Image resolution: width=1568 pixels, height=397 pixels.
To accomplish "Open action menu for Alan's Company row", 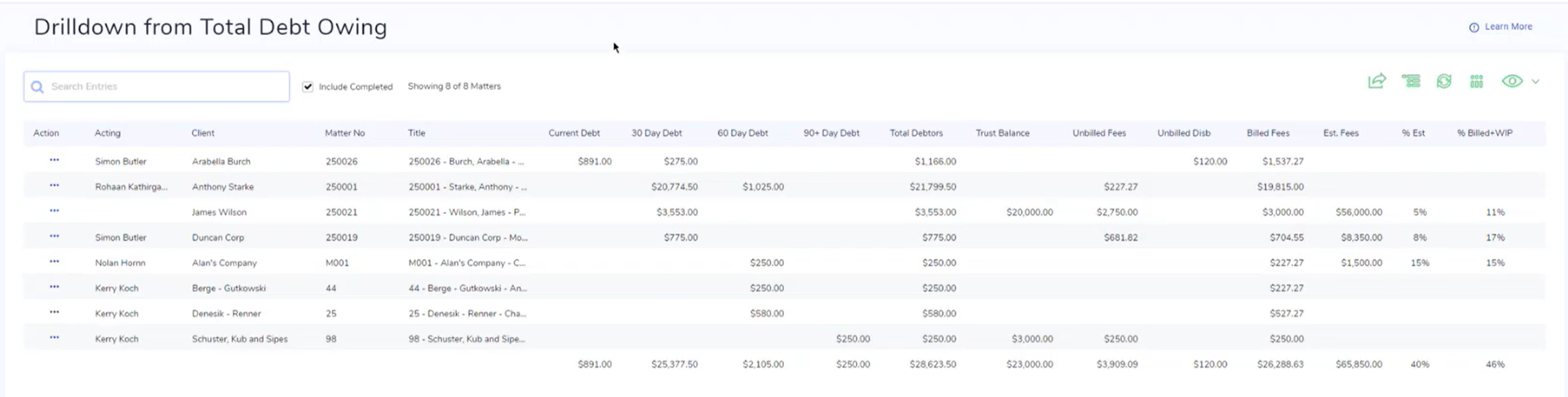I will click(x=55, y=262).
